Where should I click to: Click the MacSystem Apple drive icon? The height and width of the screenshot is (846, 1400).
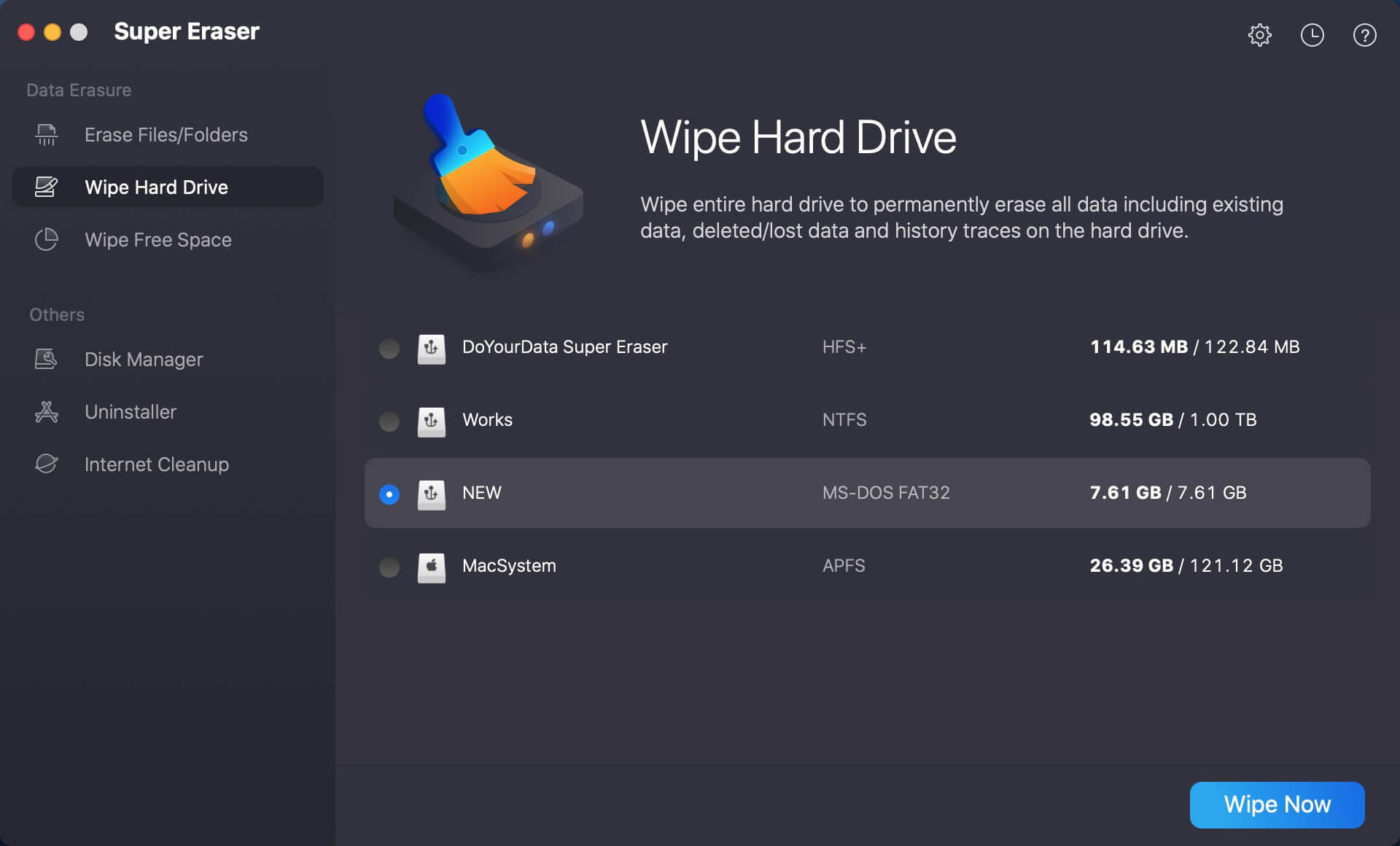431,567
